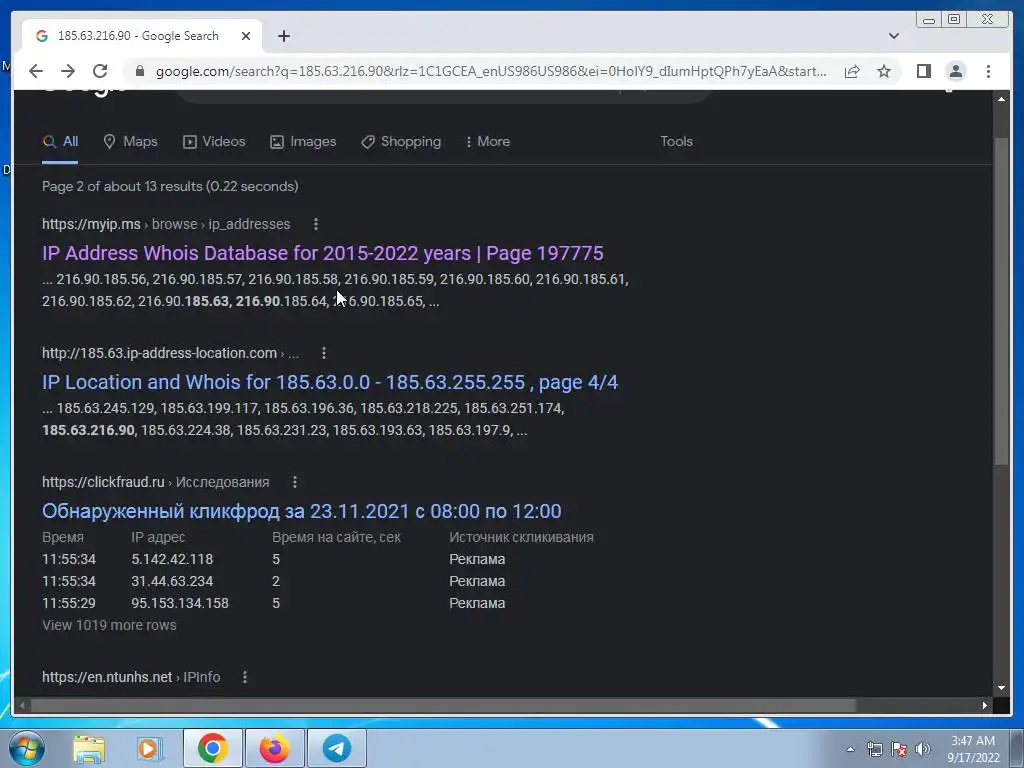Switch to Shopping results tab

pos(401,142)
